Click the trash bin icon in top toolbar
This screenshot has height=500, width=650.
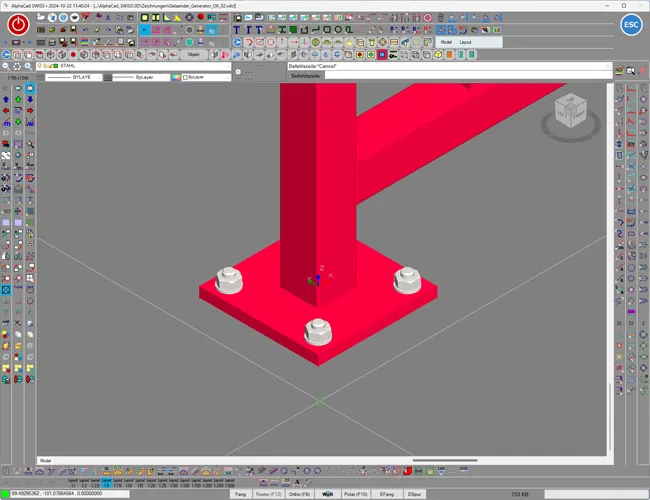(x=441, y=17)
